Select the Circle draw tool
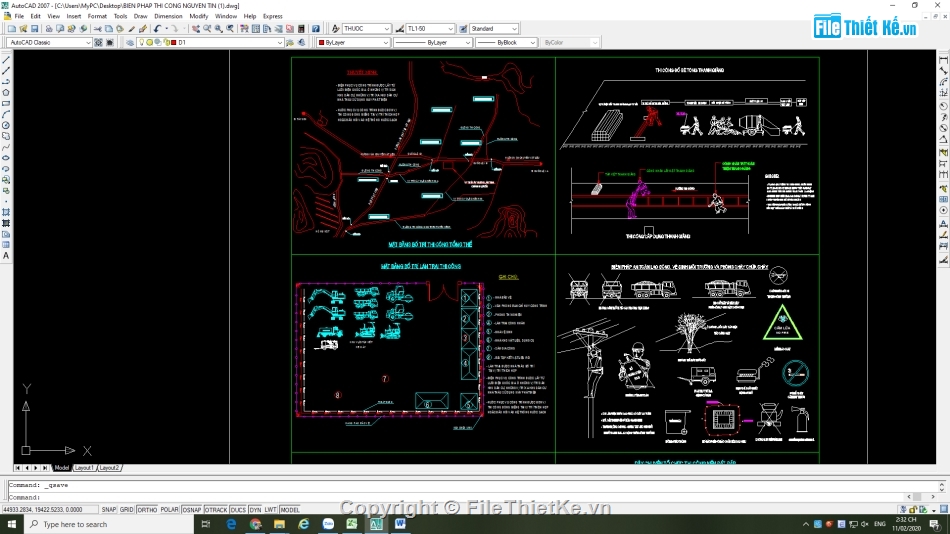 point(6,125)
